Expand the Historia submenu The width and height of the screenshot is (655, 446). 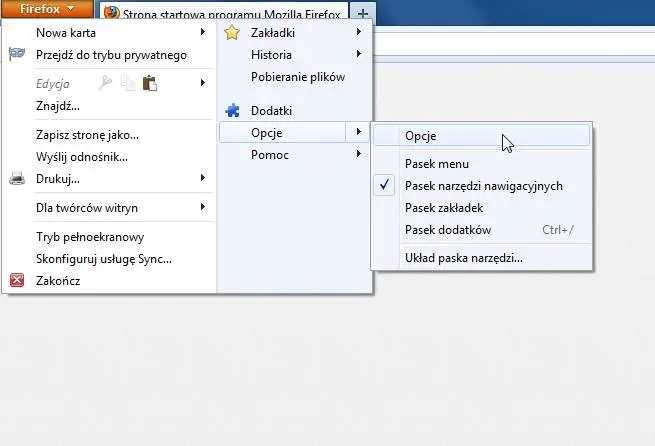272,55
